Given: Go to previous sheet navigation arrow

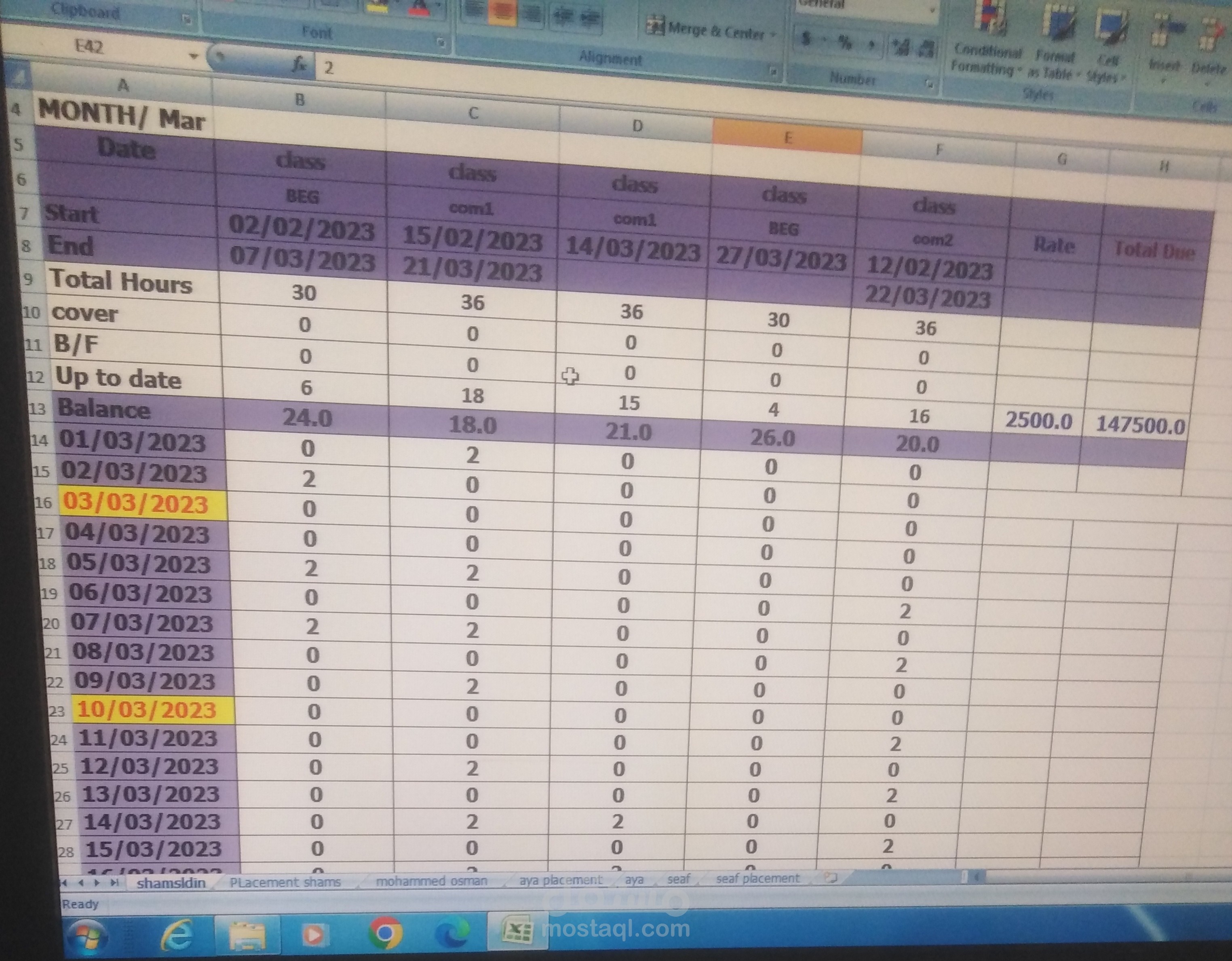Looking at the screenshot, I should click(81, 882).
